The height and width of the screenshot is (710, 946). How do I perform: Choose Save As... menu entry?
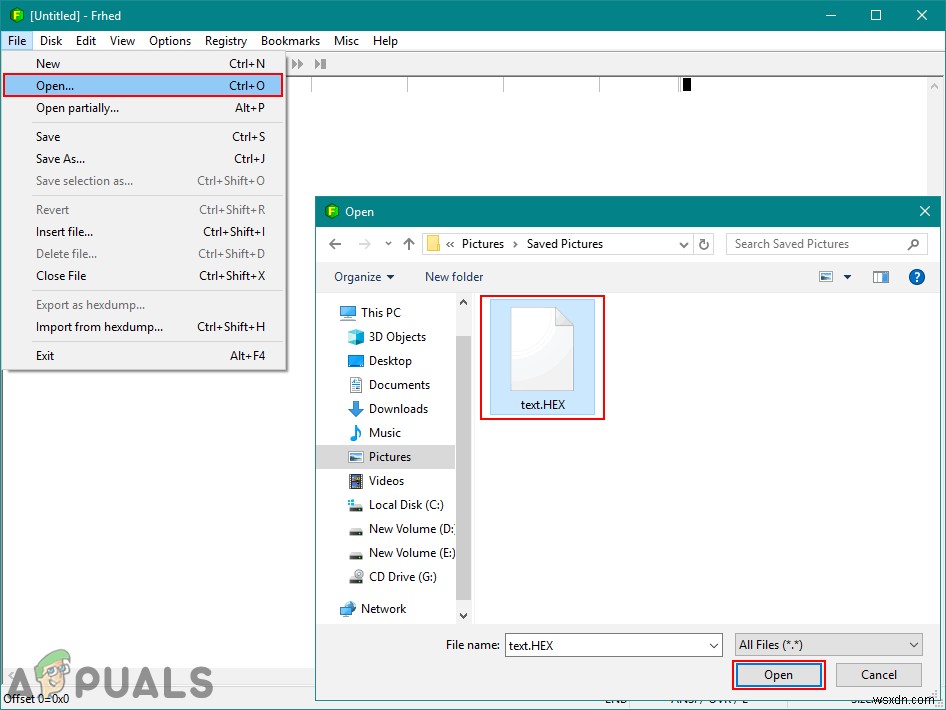click(x=143, y=159)
